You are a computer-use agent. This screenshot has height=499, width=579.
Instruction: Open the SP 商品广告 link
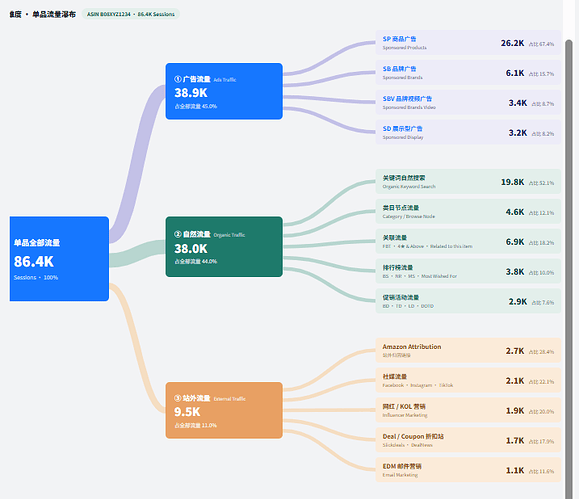click(x=399, y=39)
